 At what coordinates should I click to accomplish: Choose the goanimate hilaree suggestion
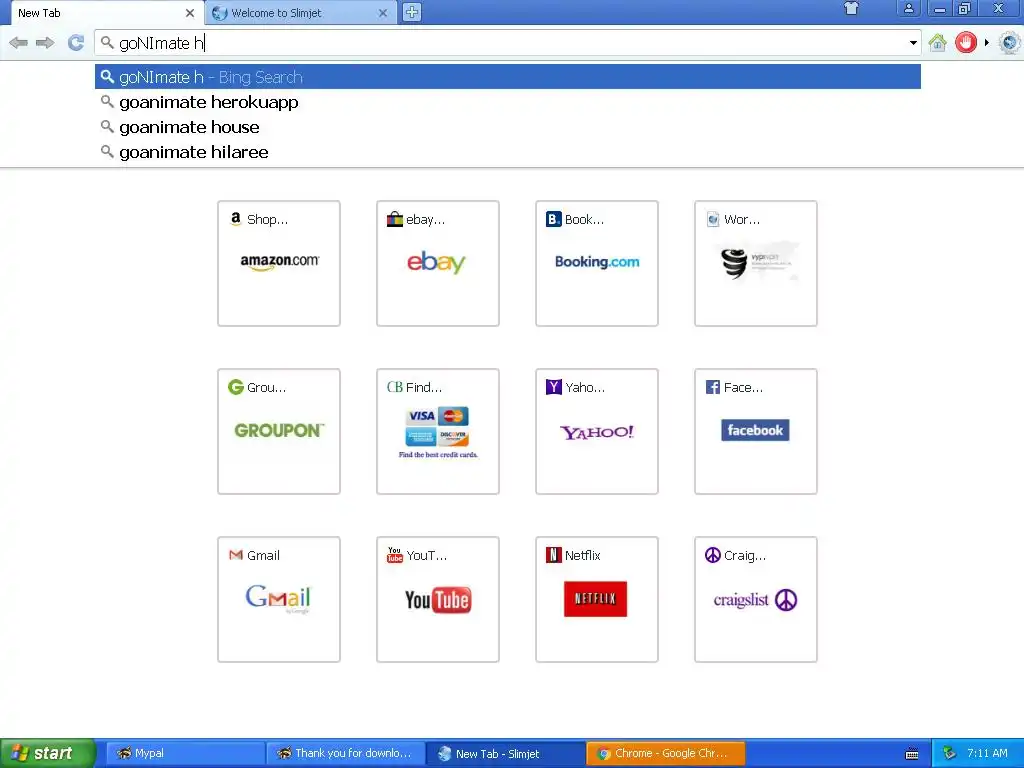(x=508, y=152)
